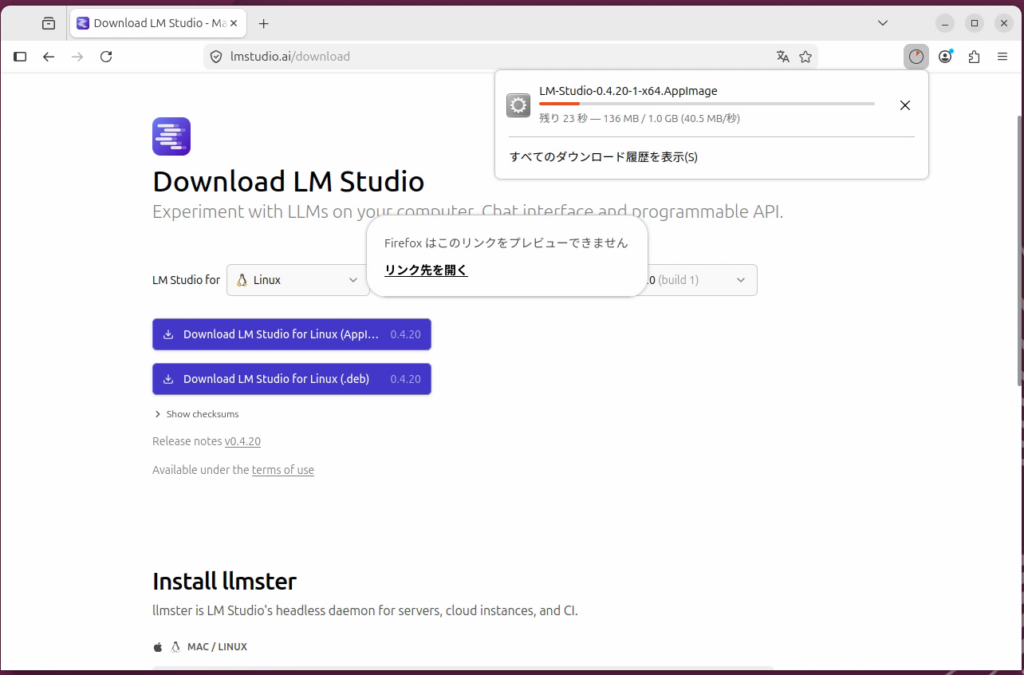1024x675 pixels.
Task: Click the AppImage download progress bar
Action: tap(707, 104)
